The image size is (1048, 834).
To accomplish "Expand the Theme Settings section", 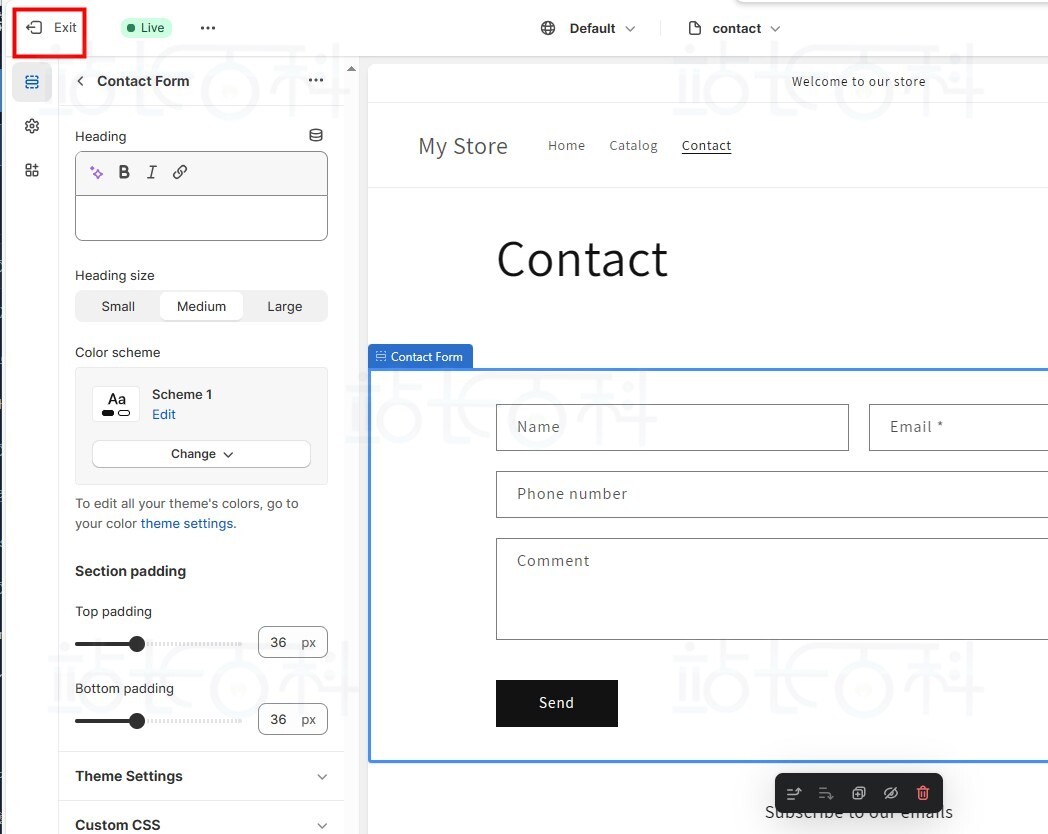I will [200, 776].
